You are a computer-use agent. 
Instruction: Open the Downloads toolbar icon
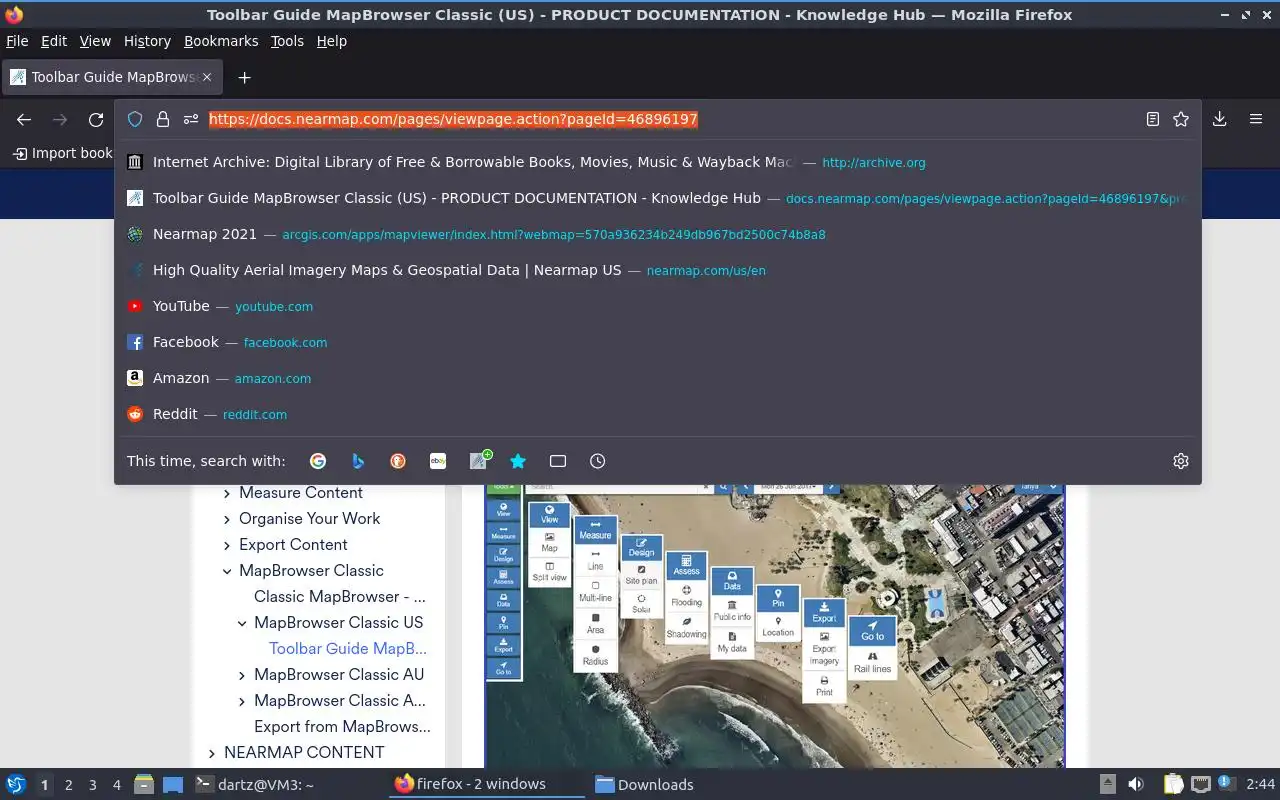point(1220,119)
